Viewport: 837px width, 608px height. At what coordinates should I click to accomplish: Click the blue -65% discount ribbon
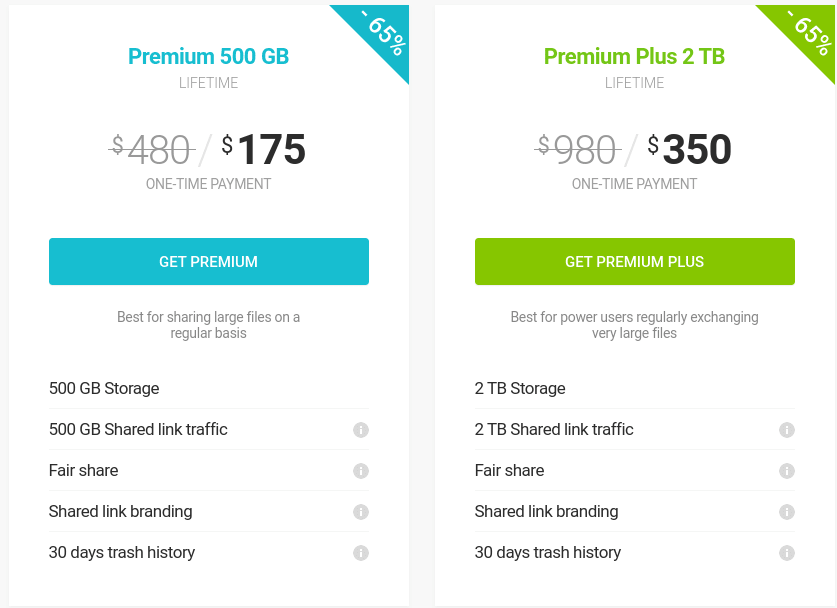tap(384, 33)
